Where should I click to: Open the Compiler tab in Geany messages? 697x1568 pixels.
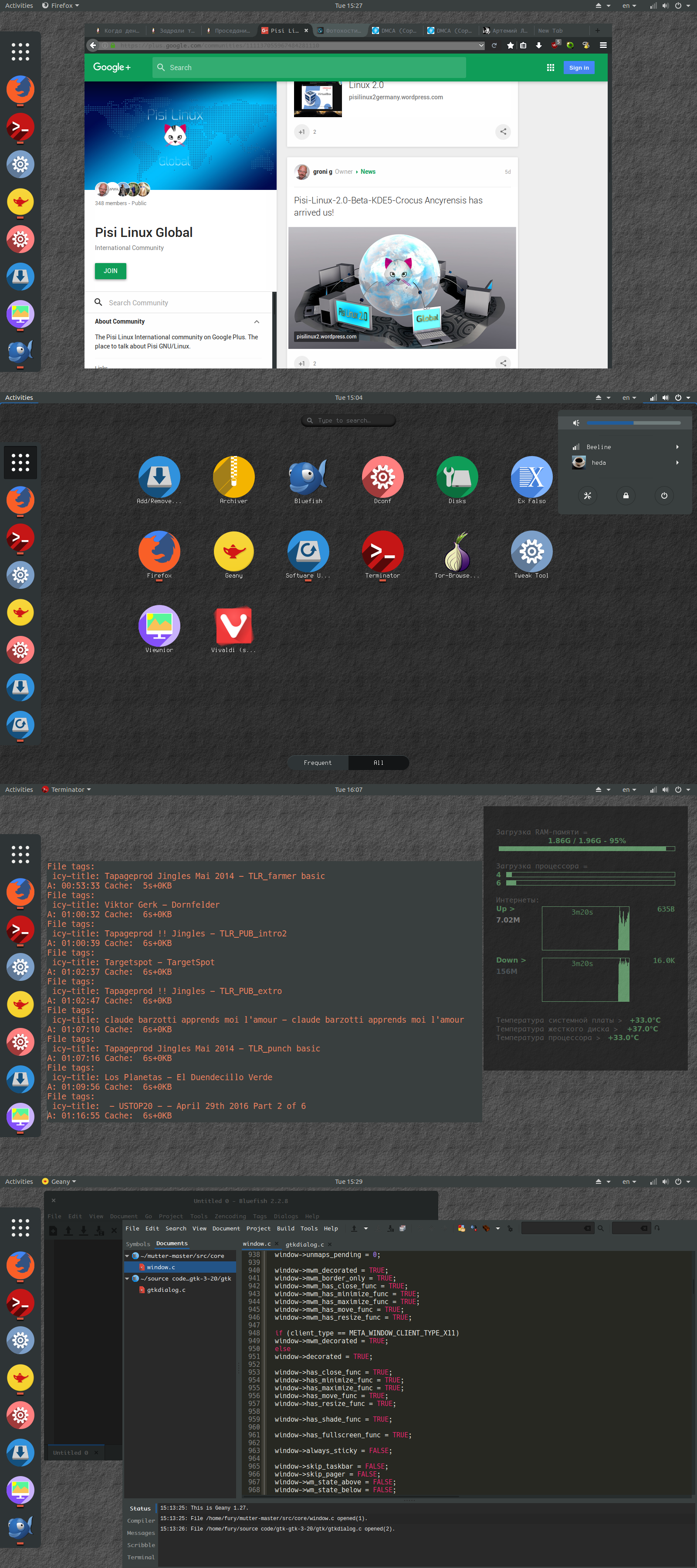pyautogui.click(x=141, y=1521)
